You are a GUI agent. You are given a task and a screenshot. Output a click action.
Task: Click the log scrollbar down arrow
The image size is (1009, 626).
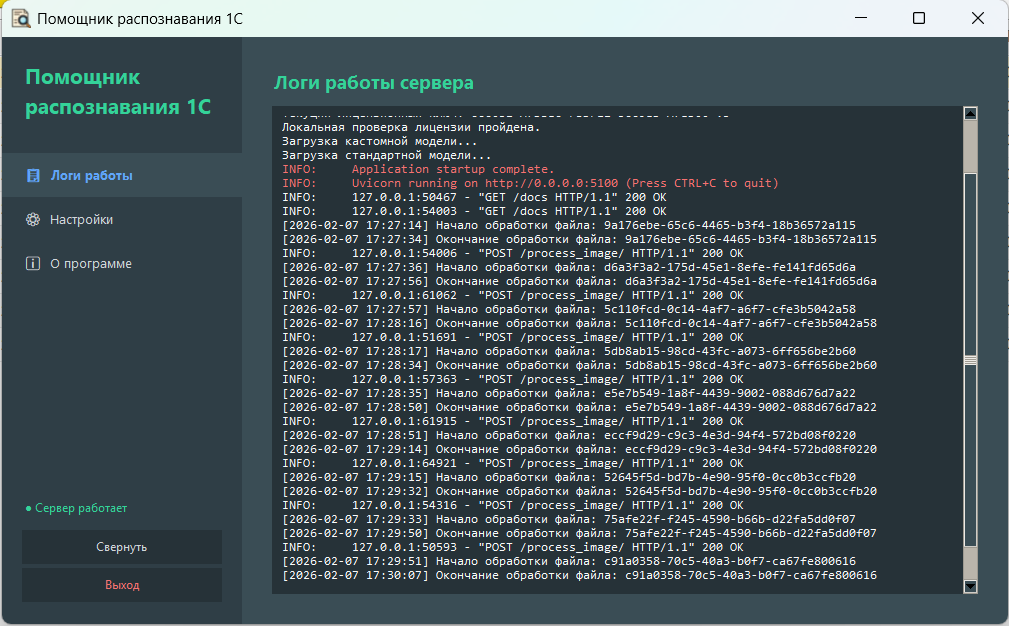tap(970, 586)
